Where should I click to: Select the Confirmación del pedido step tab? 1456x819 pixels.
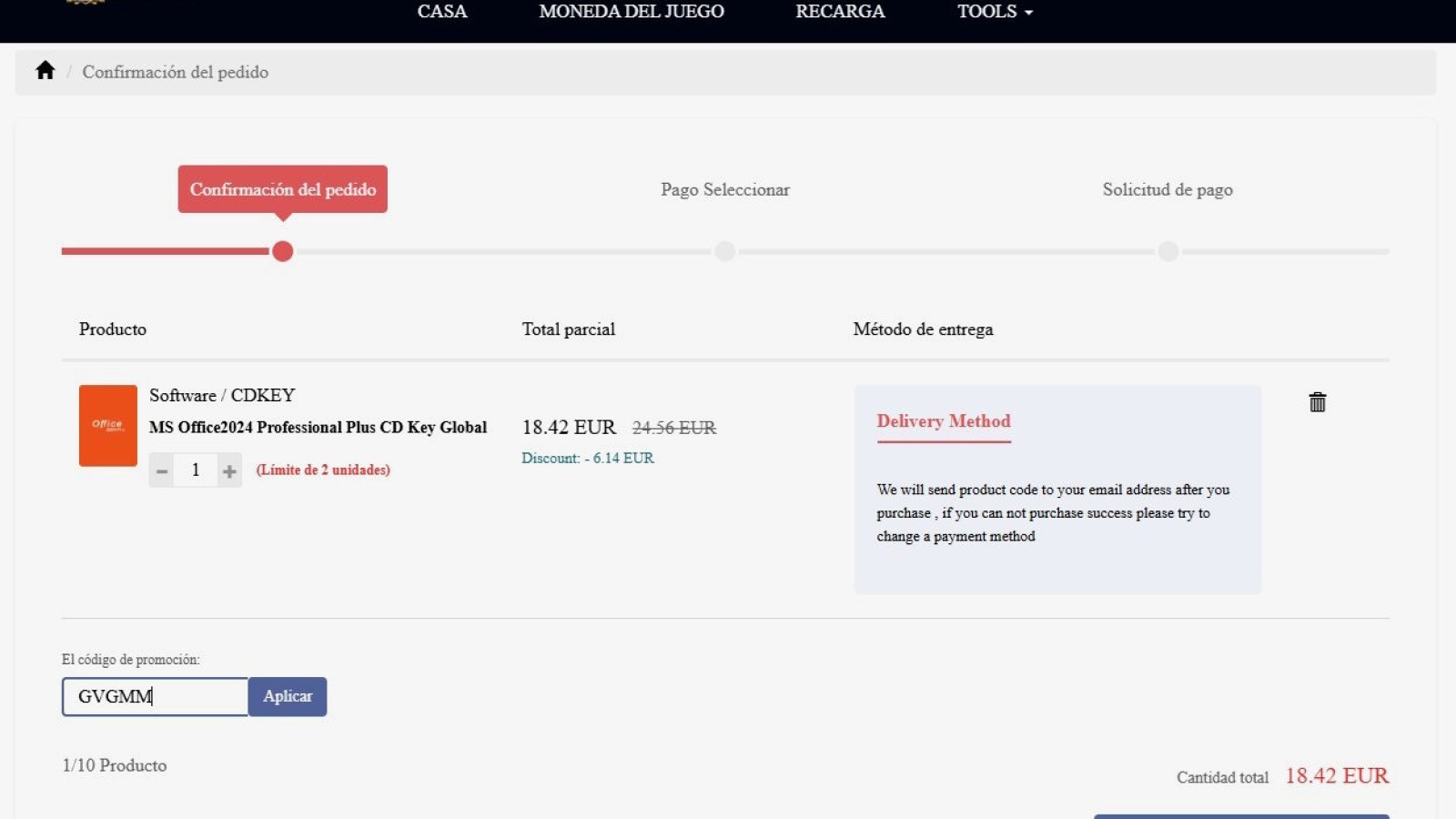[x=283, y=189]
